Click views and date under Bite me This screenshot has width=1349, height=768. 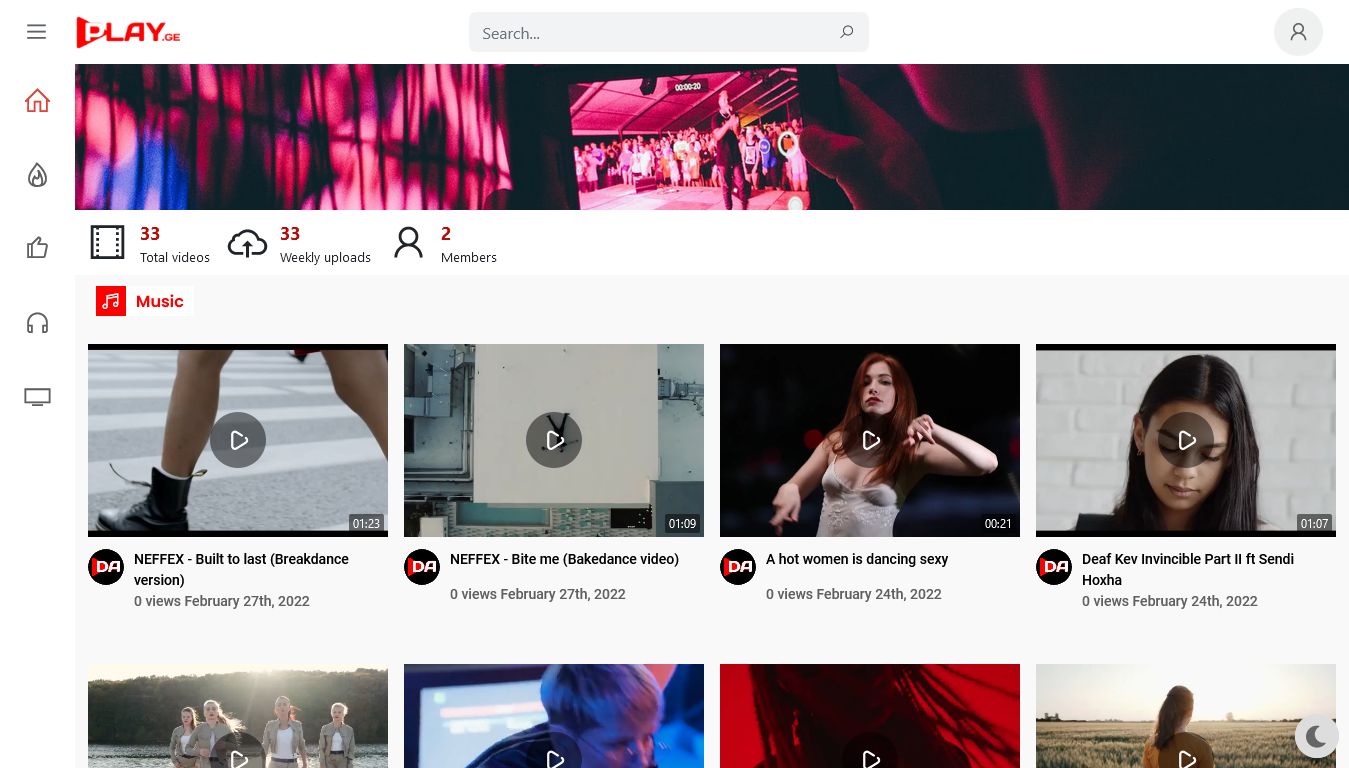tap(538, 594)
